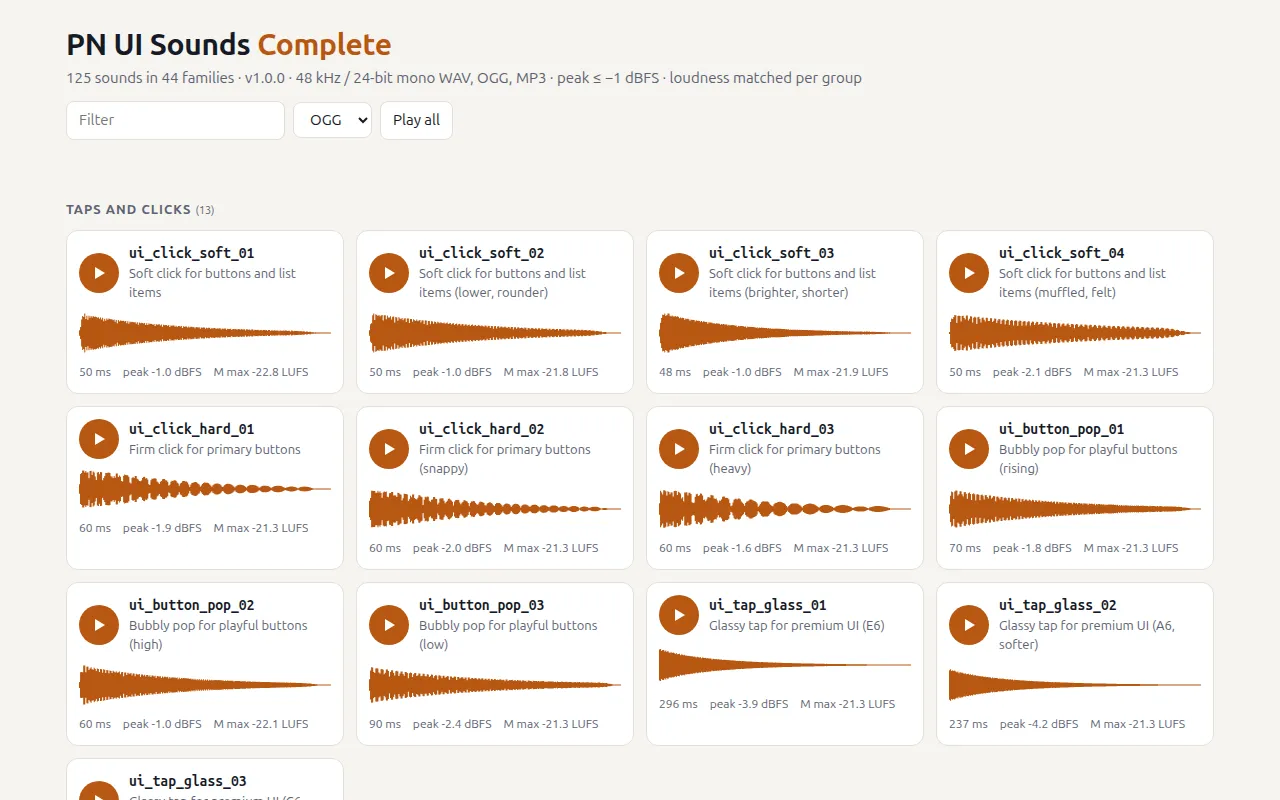Play the ui_click_soft_04 sound
This screenshot has height=800, width=1280.
[969, 273]
